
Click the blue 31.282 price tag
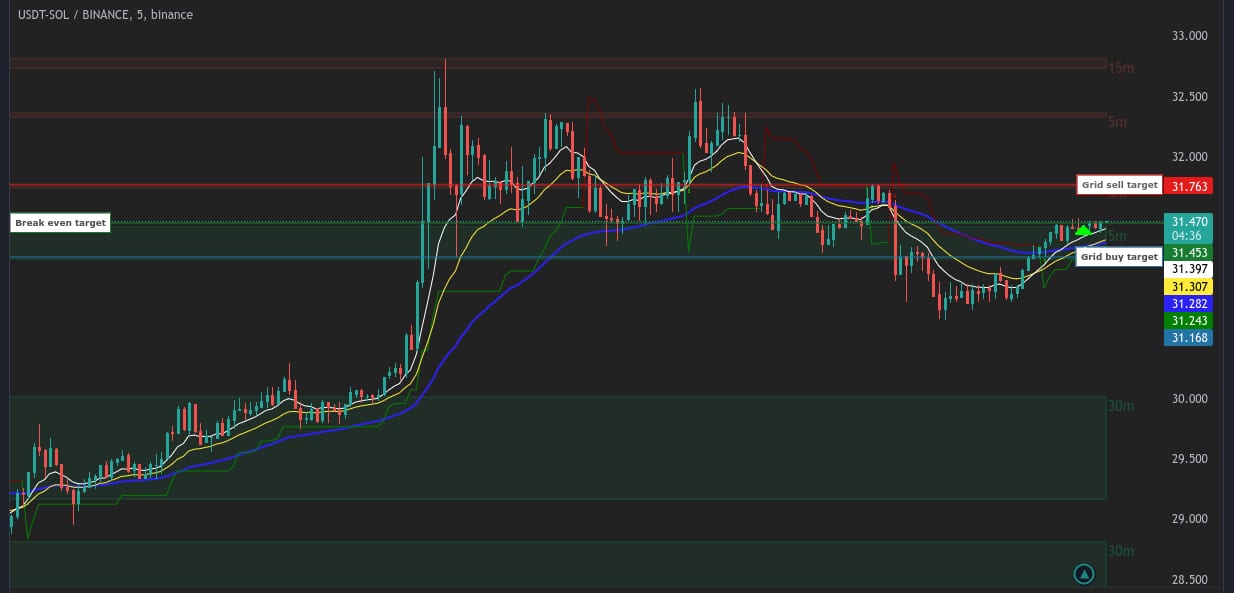tap(1189, 303)
